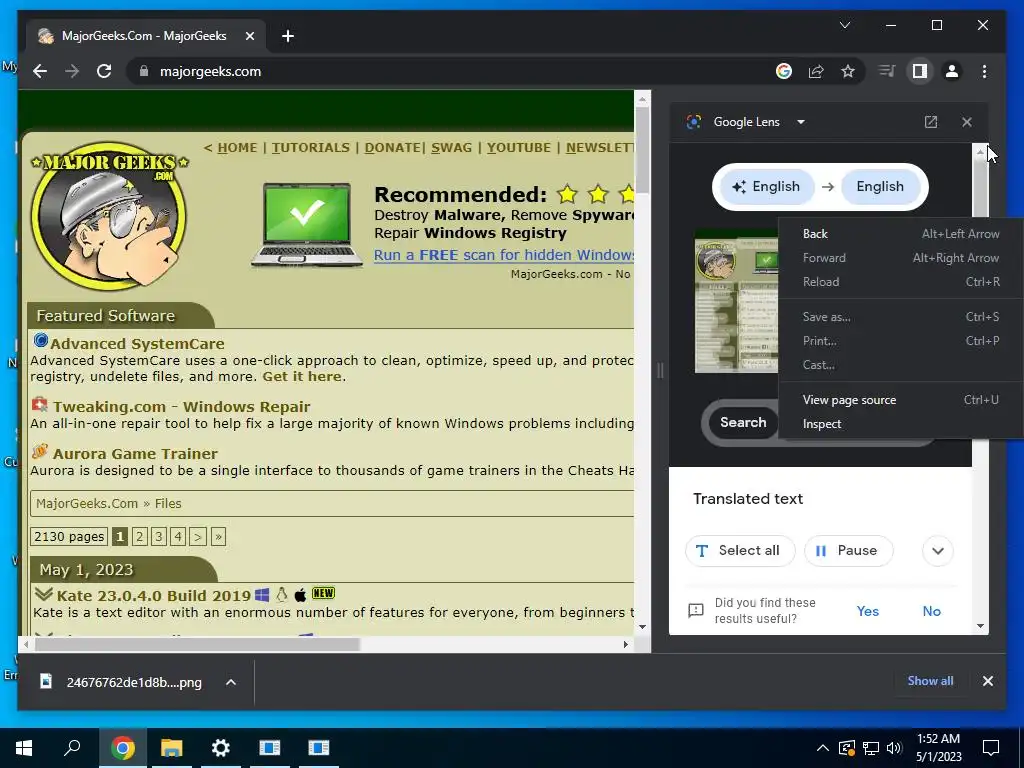
Task: Click the next page > button
Action: pos(197,537)
